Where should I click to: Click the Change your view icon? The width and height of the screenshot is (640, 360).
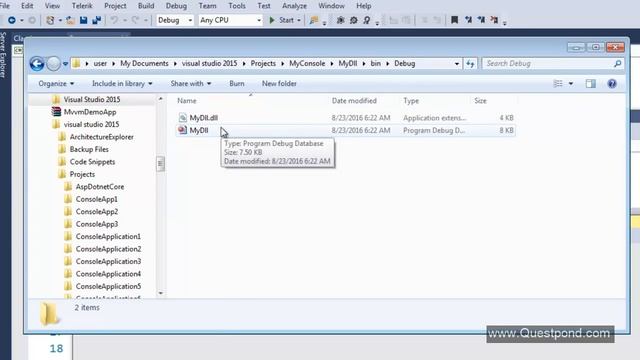pyautogui.click(x=558, y=84)
